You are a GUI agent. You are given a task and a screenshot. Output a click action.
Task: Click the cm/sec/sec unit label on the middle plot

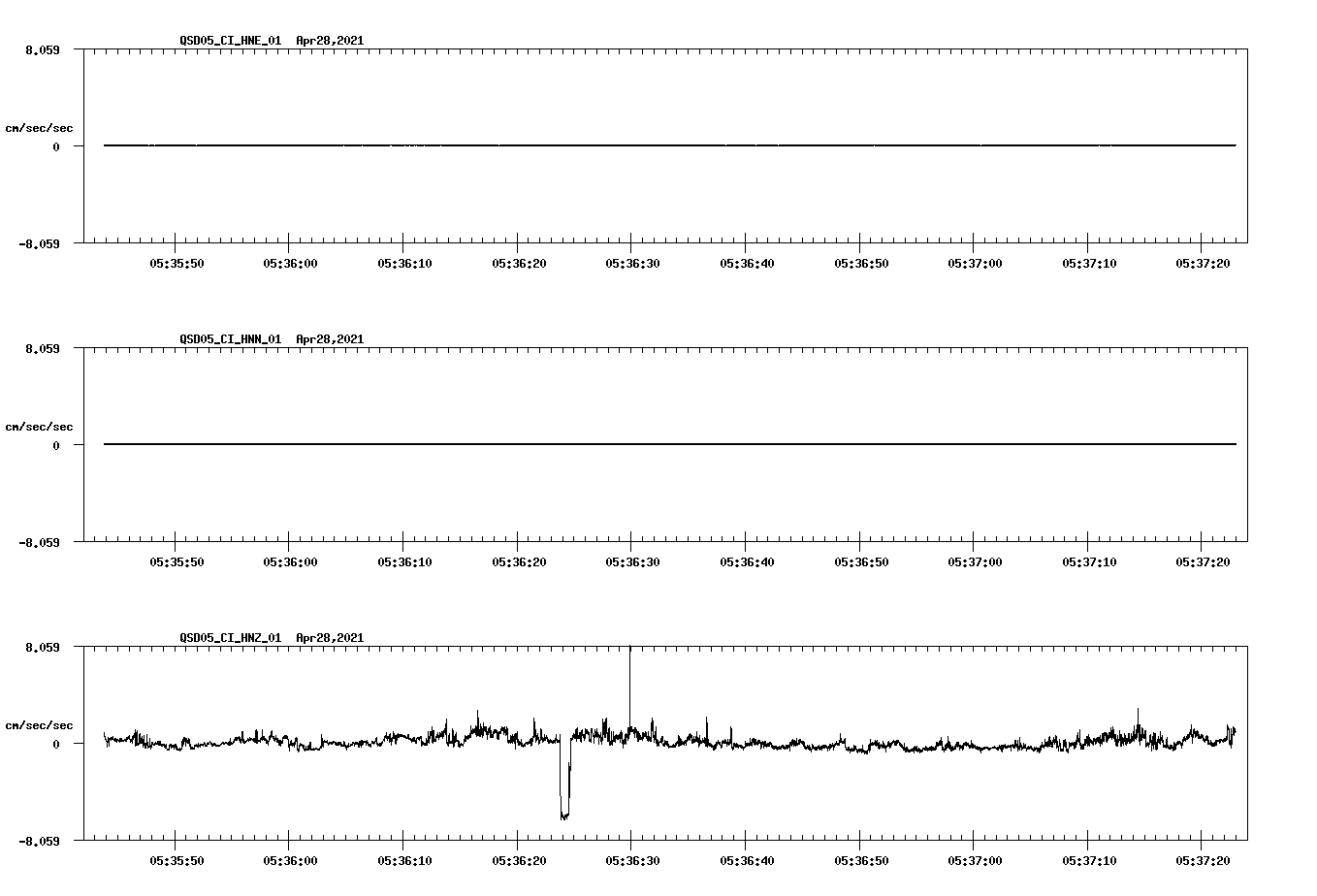(x=39, y=426)
